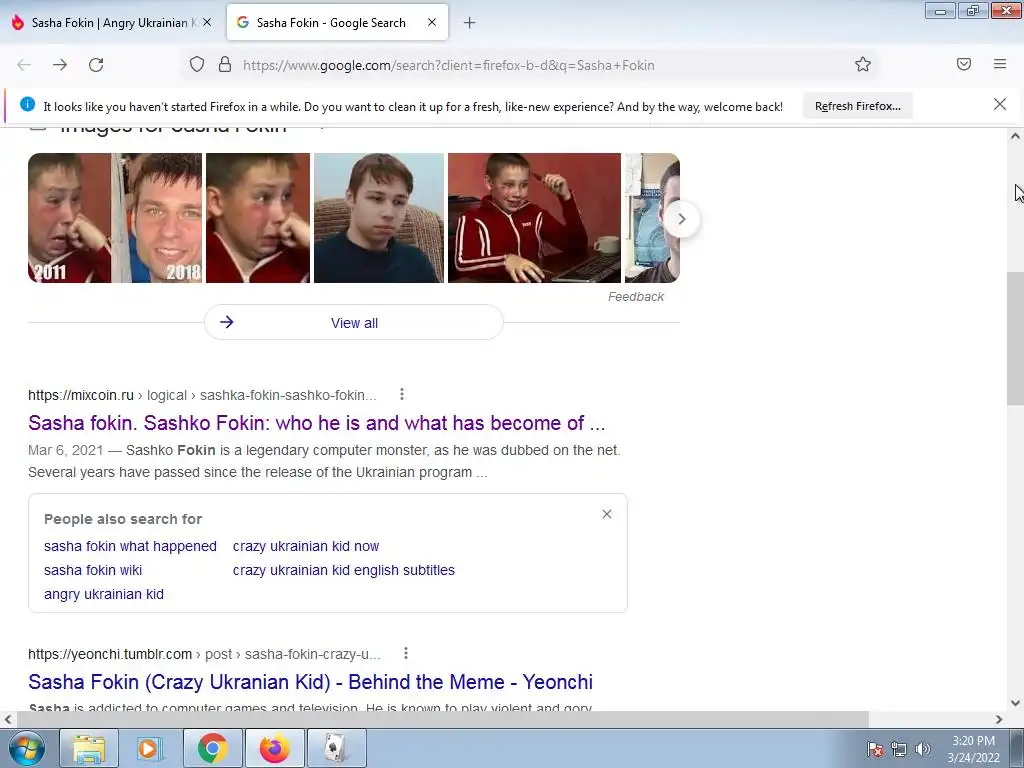Open the Solitaire cards taskbar icon
This screenshot has height=768, width=1024.
336,748
